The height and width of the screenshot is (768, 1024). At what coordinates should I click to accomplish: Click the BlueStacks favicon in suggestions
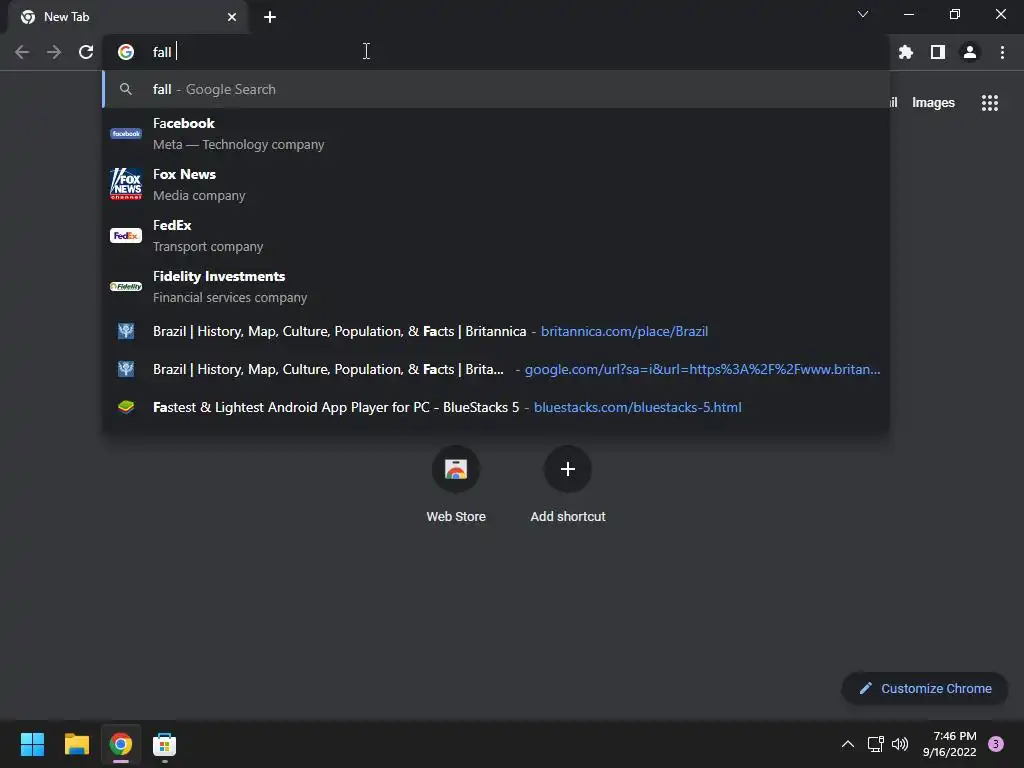tap(126, 407)
